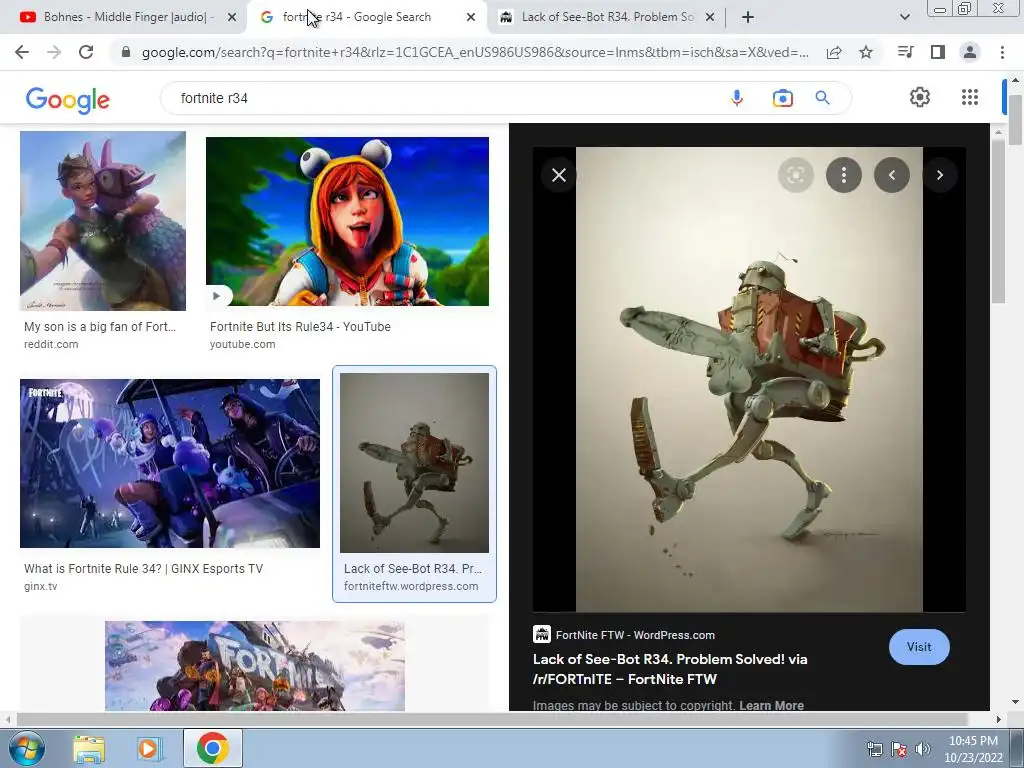Open 'My son is a big fan' caption
Viewport: 1024px width, 768px height.
pos(100,327)
